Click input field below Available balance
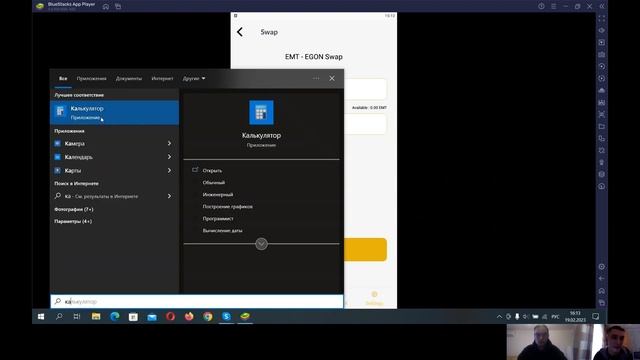Screen dimensions: 640x360 click(x=365, y=124)
